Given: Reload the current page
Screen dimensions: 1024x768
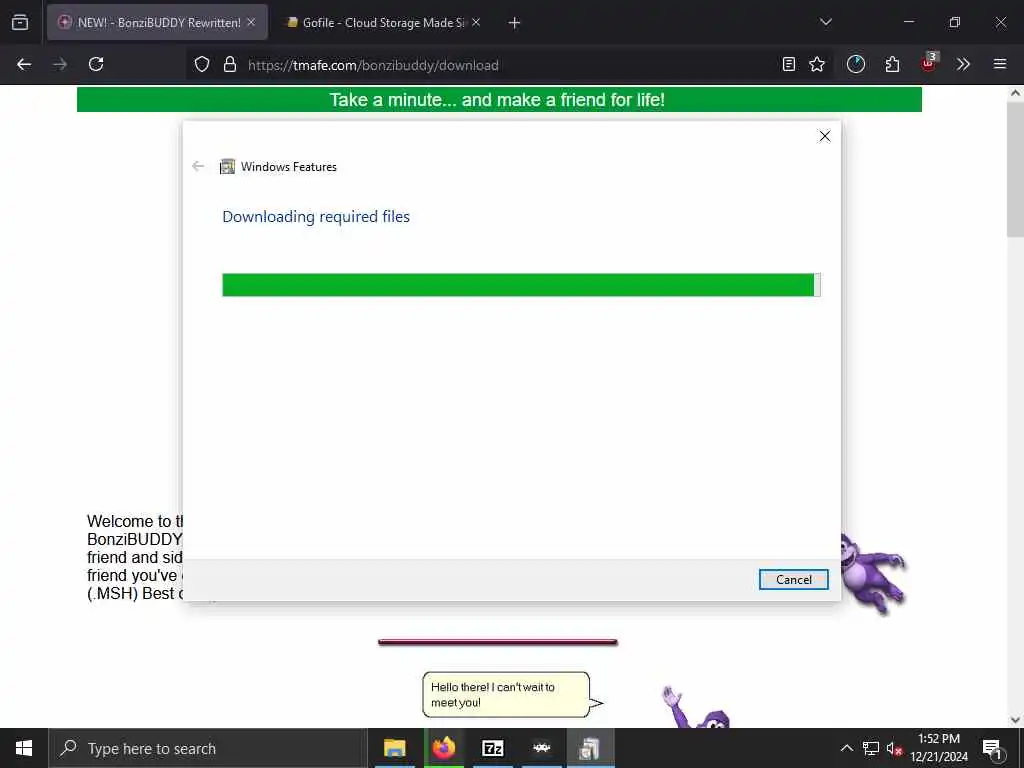Looking at the screenshot, I should point(96,64).
